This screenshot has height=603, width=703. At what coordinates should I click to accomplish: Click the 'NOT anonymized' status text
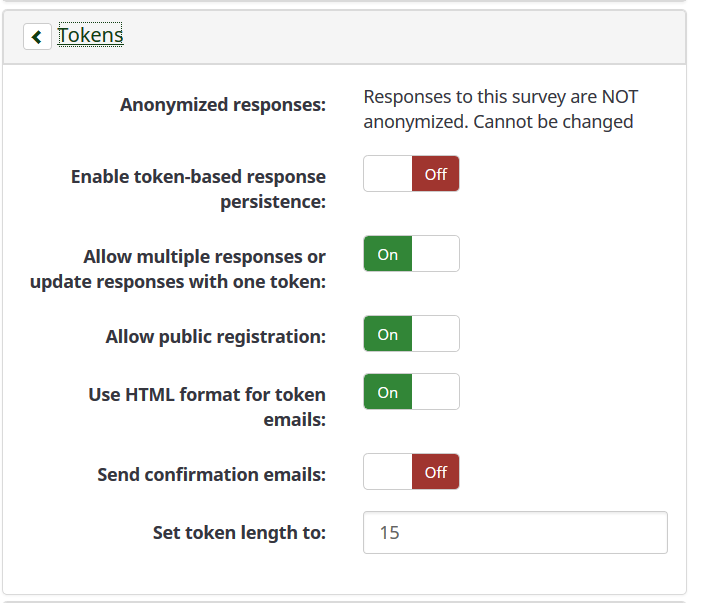(x=500, y=109)
